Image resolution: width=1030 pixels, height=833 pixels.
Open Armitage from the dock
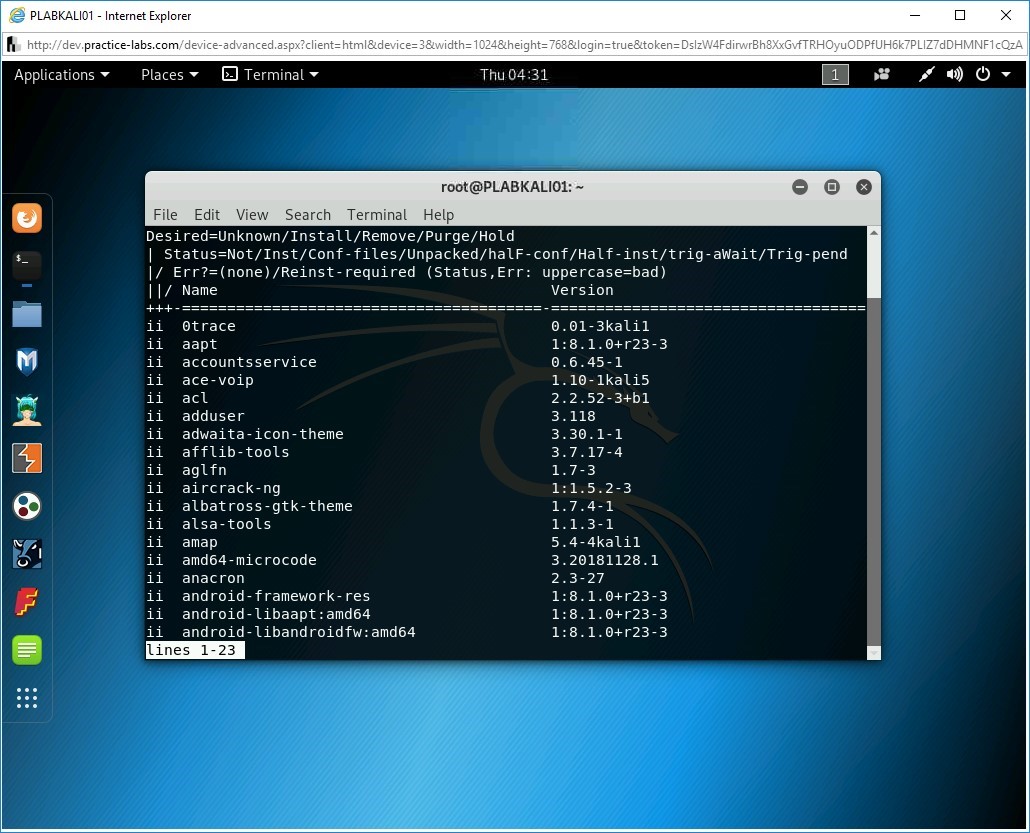[27, 409]
